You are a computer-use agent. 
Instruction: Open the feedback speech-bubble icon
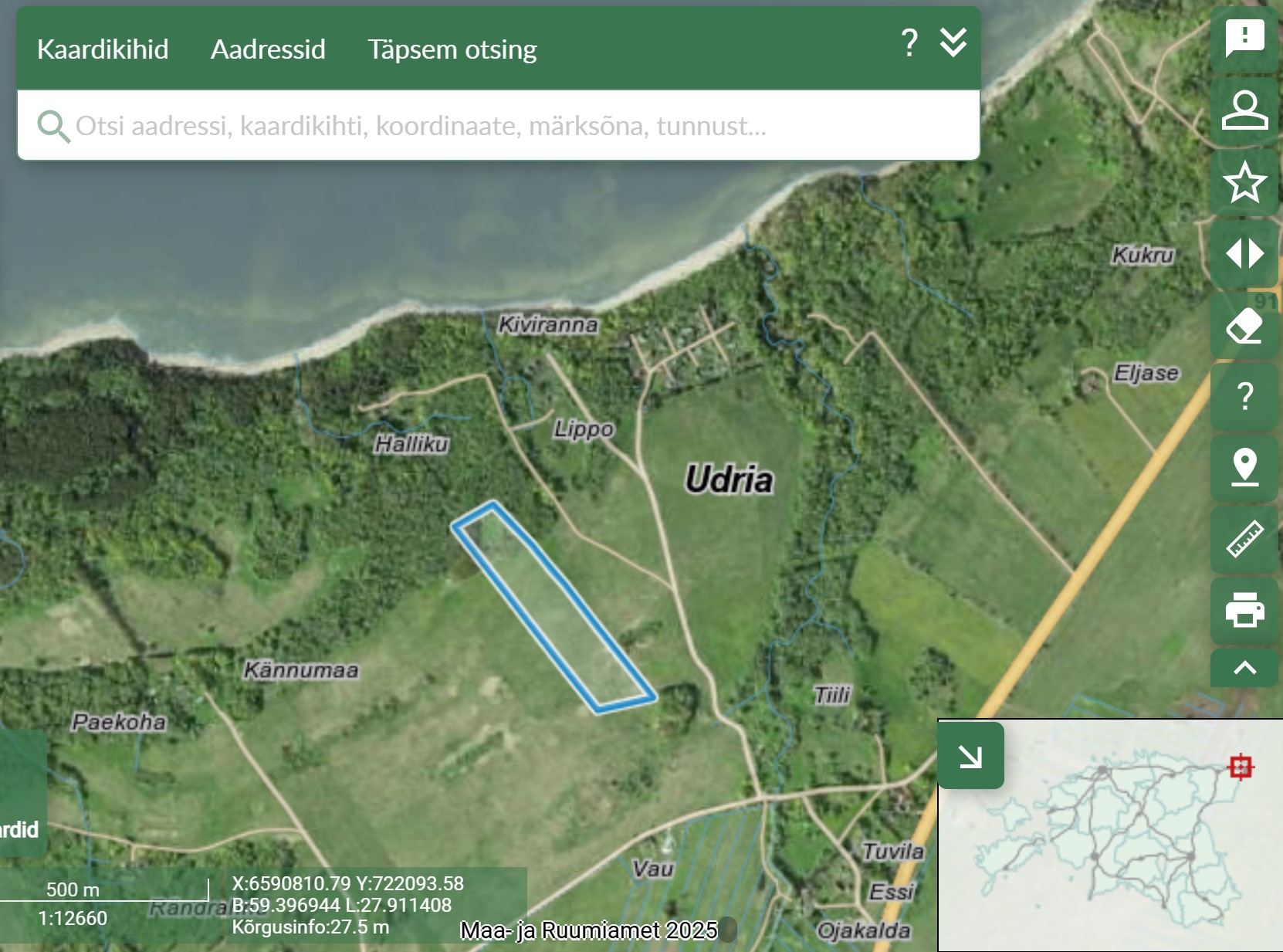1244,38
